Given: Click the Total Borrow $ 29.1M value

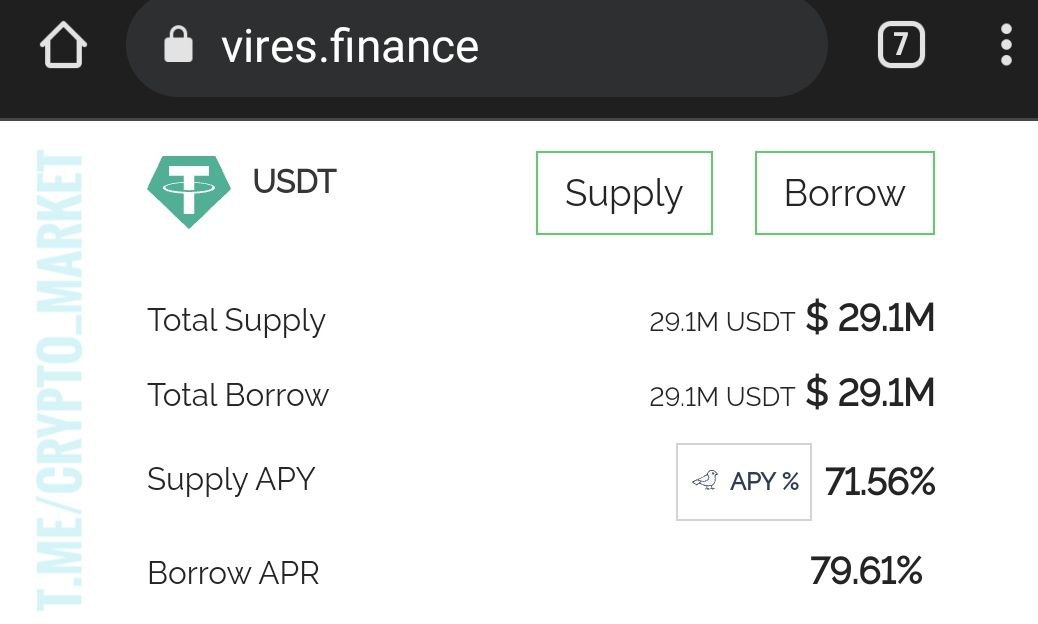Looking at the screenshot, I should pos(870,393).
